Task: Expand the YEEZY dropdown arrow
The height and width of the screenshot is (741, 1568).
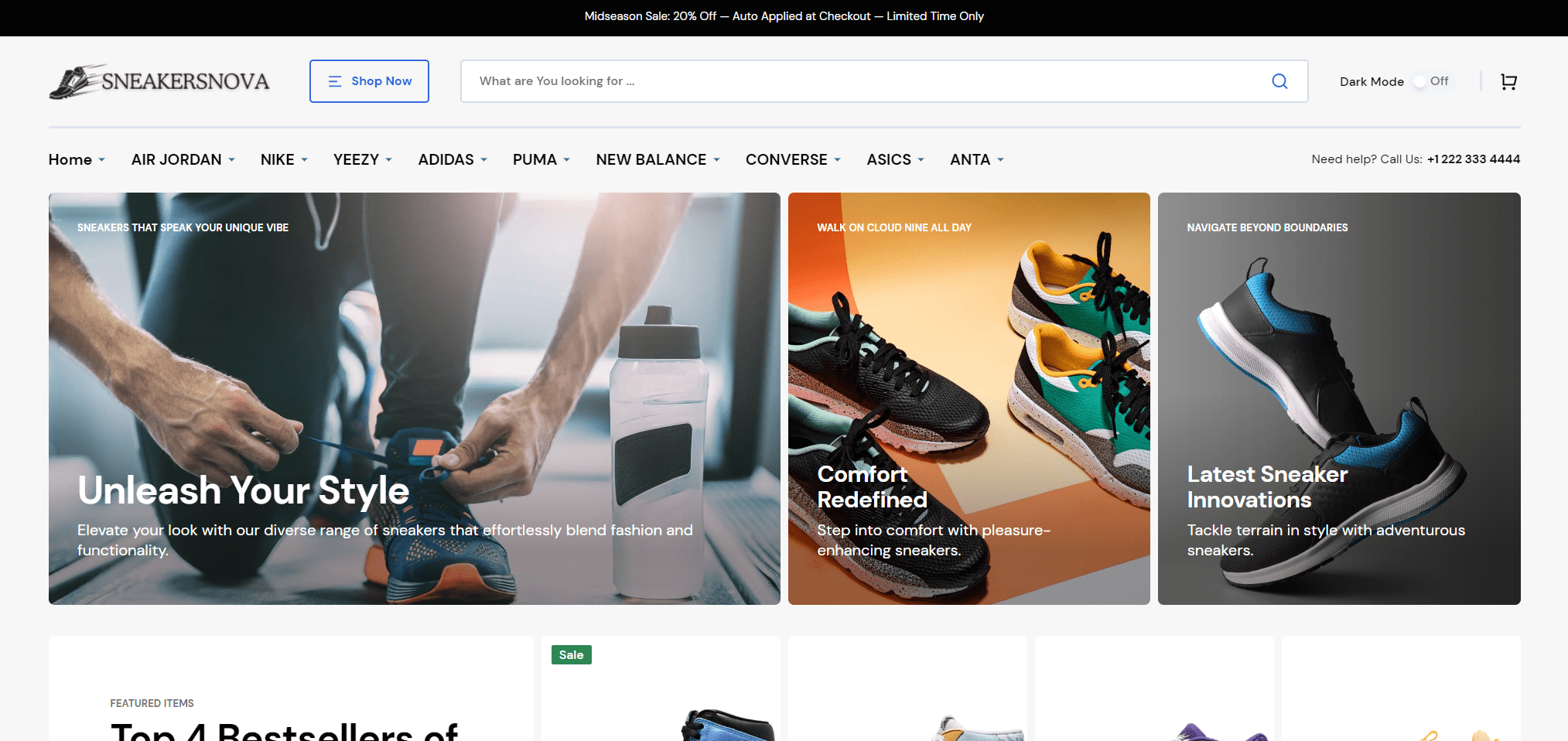Action: [x=388, y=160]
